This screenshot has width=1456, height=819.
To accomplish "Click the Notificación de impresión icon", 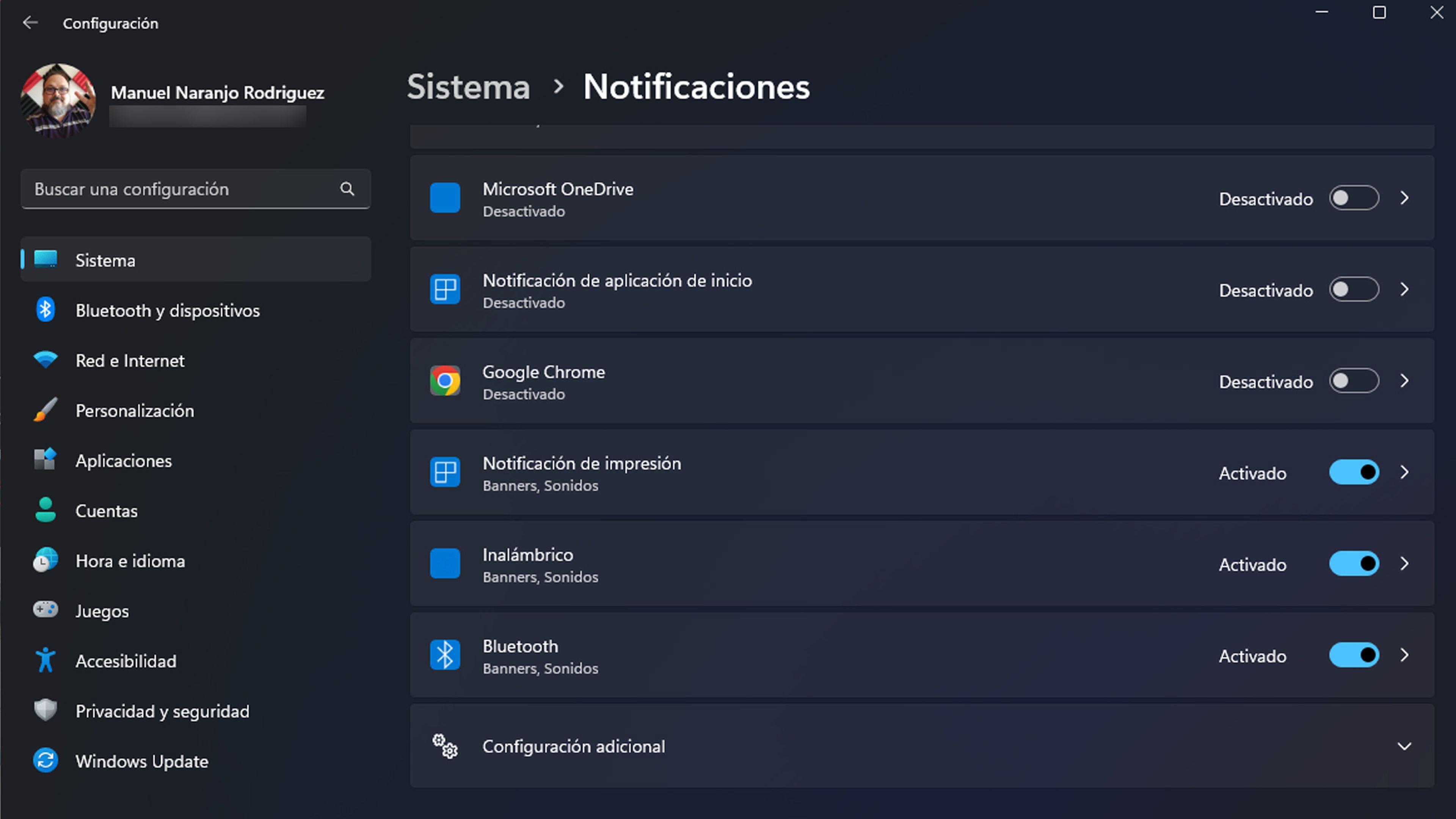I will click(445, 472).
